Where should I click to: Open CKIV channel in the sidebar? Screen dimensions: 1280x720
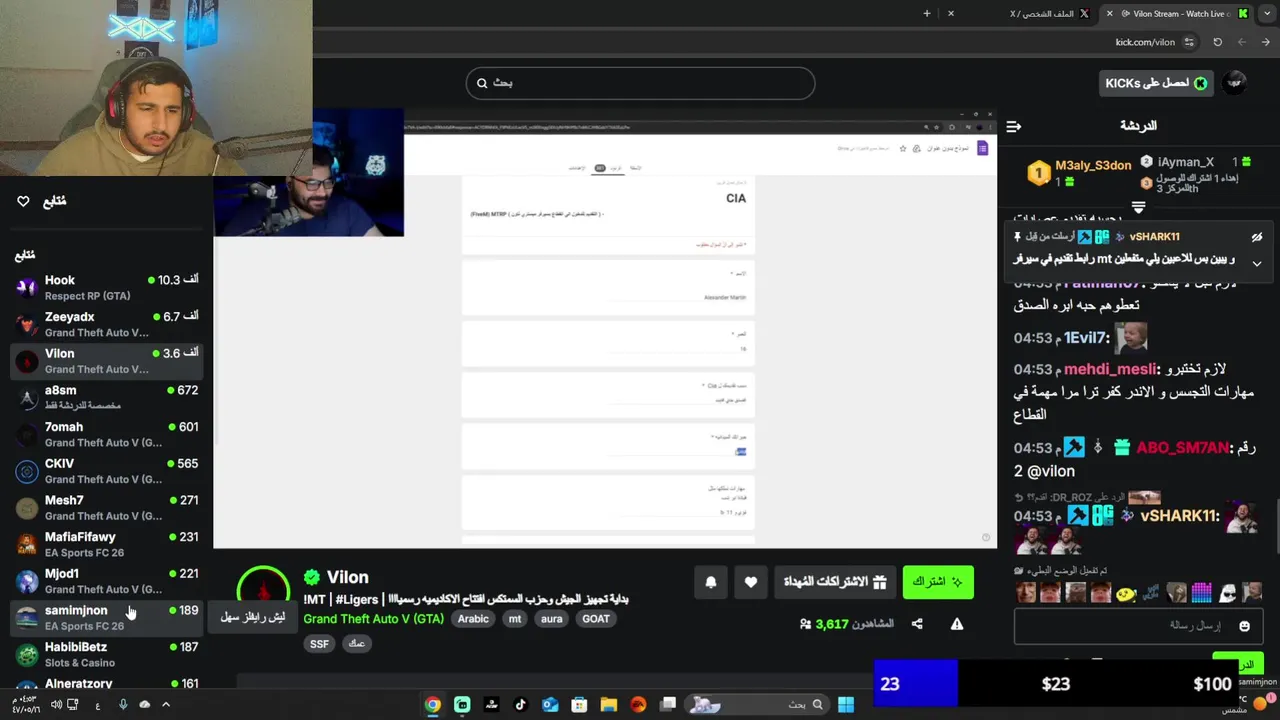[106, 471]
